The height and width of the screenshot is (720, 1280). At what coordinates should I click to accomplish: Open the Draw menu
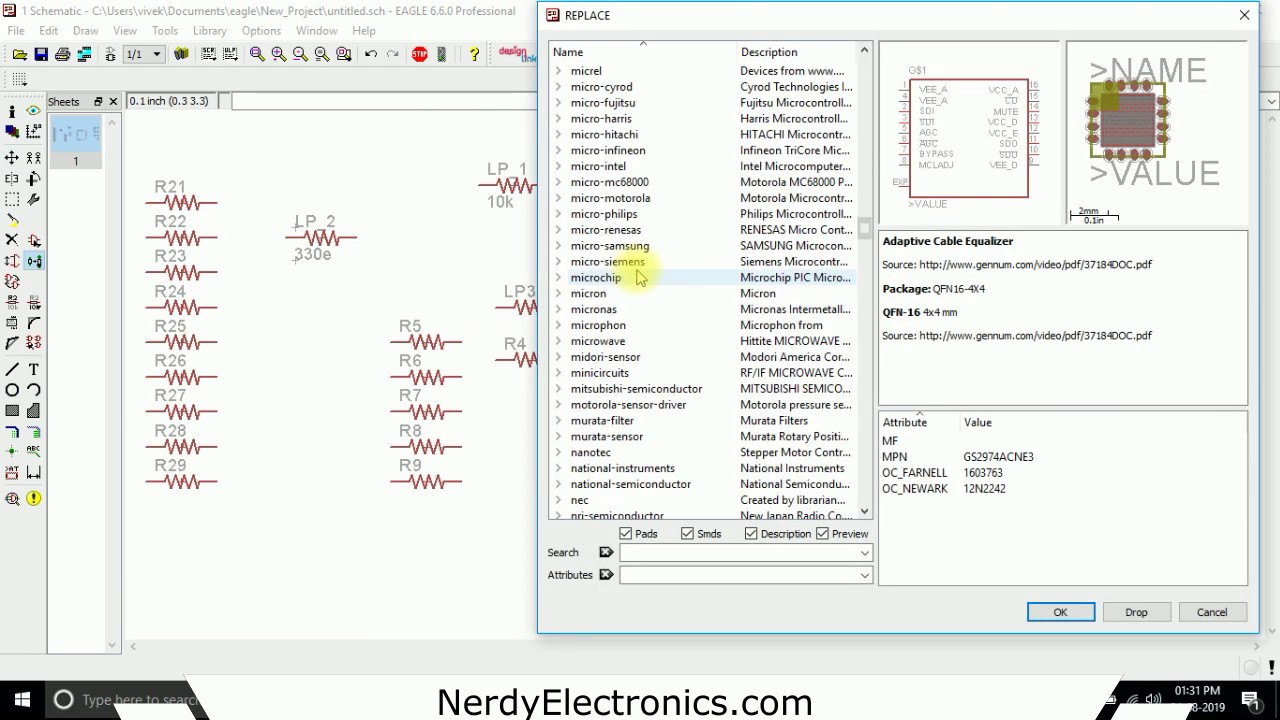85,31
